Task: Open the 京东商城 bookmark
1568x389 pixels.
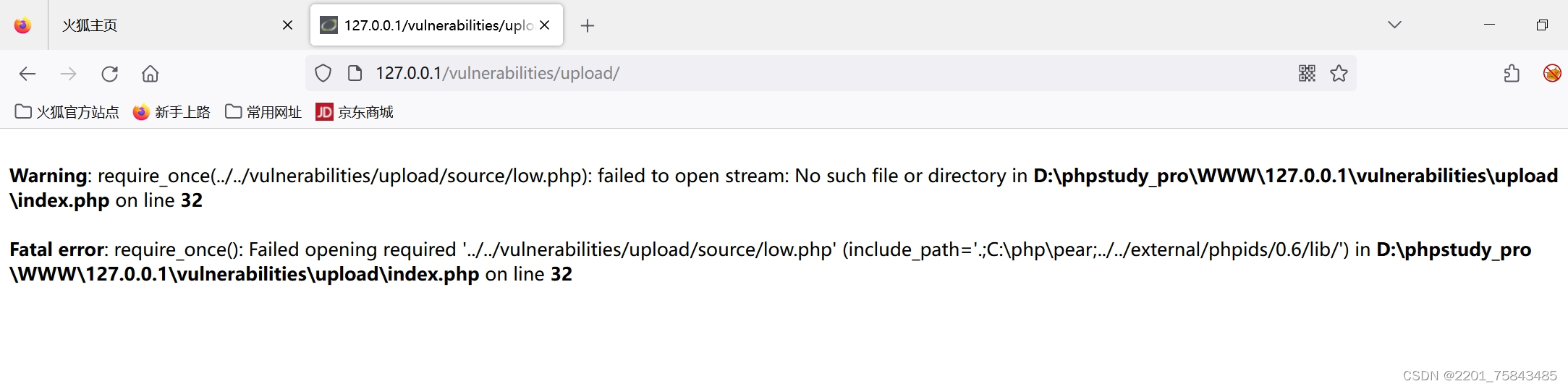Action: click(355, 112)
